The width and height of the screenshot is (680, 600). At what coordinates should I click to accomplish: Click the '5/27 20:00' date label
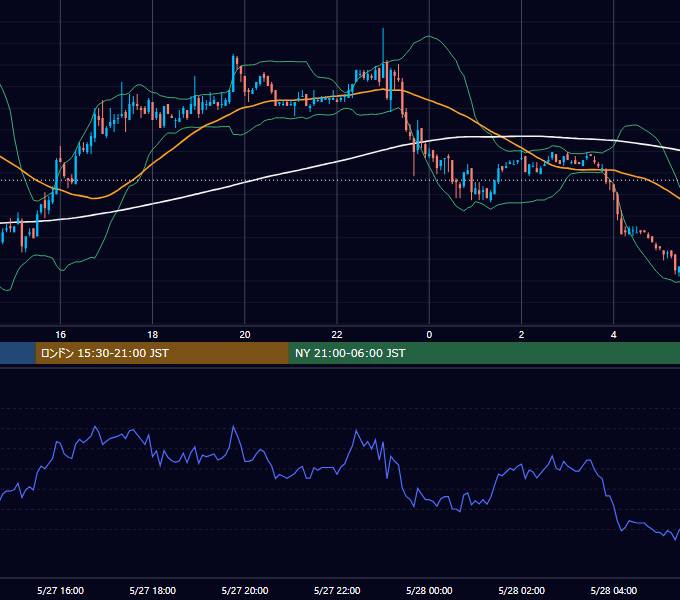pyautogui.click(x=245, y=590)
